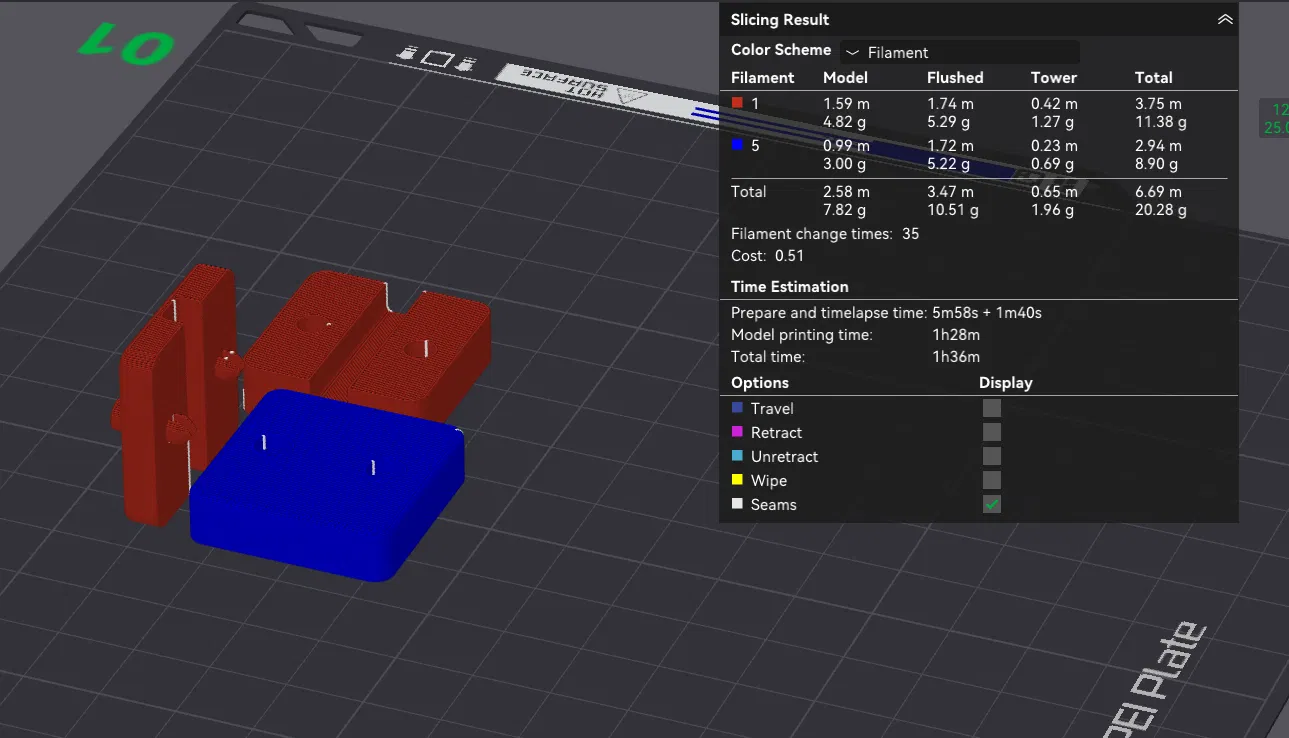Click the tower value 0.69 g
The width and height of the screenshot is (1289, 738).
pyautogui.click(x=1054, y=164)
